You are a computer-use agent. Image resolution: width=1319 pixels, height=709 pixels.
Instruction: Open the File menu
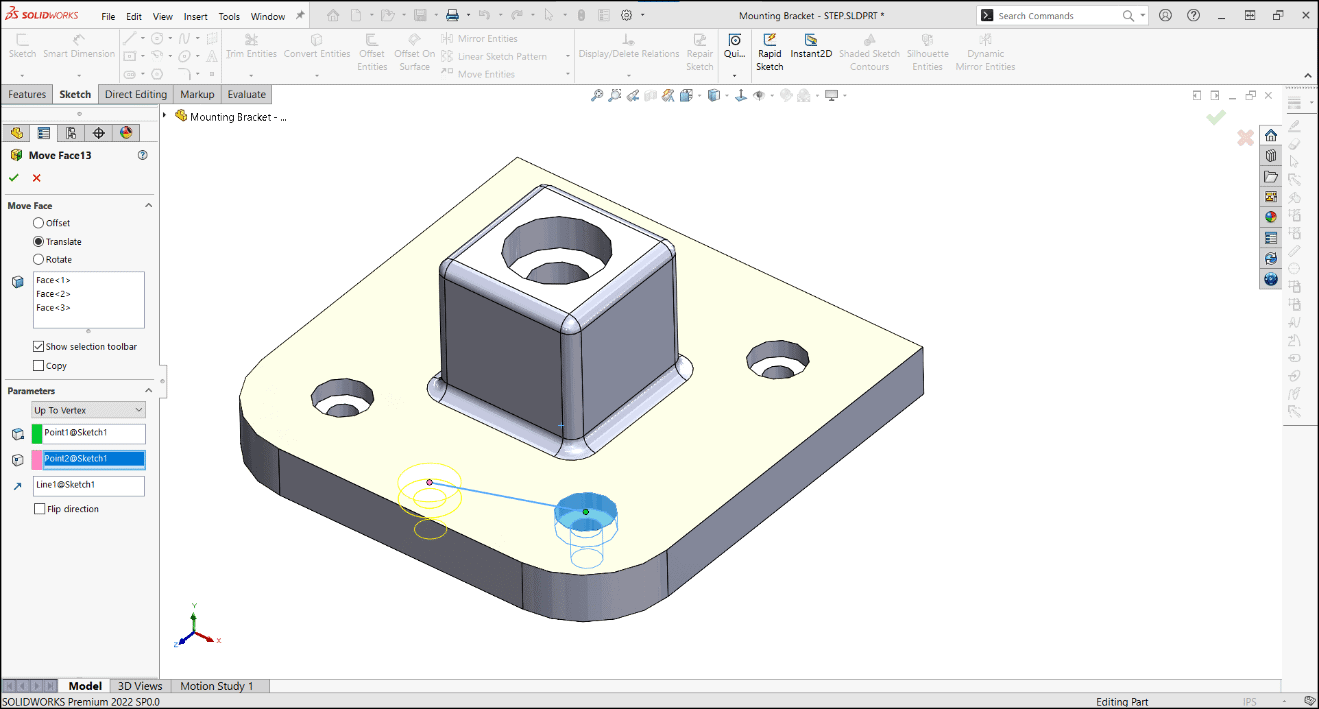tap(108, 16)
